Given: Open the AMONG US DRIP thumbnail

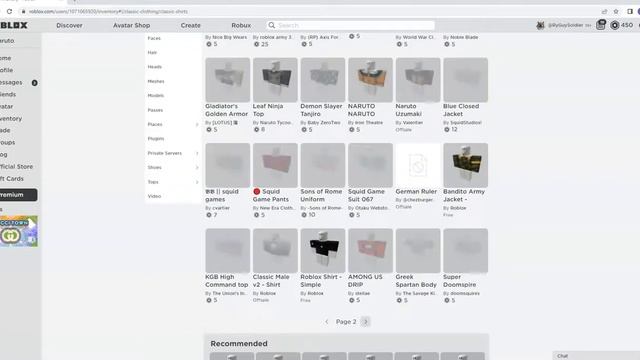Looking at the screenshot, I should point(370,251).
